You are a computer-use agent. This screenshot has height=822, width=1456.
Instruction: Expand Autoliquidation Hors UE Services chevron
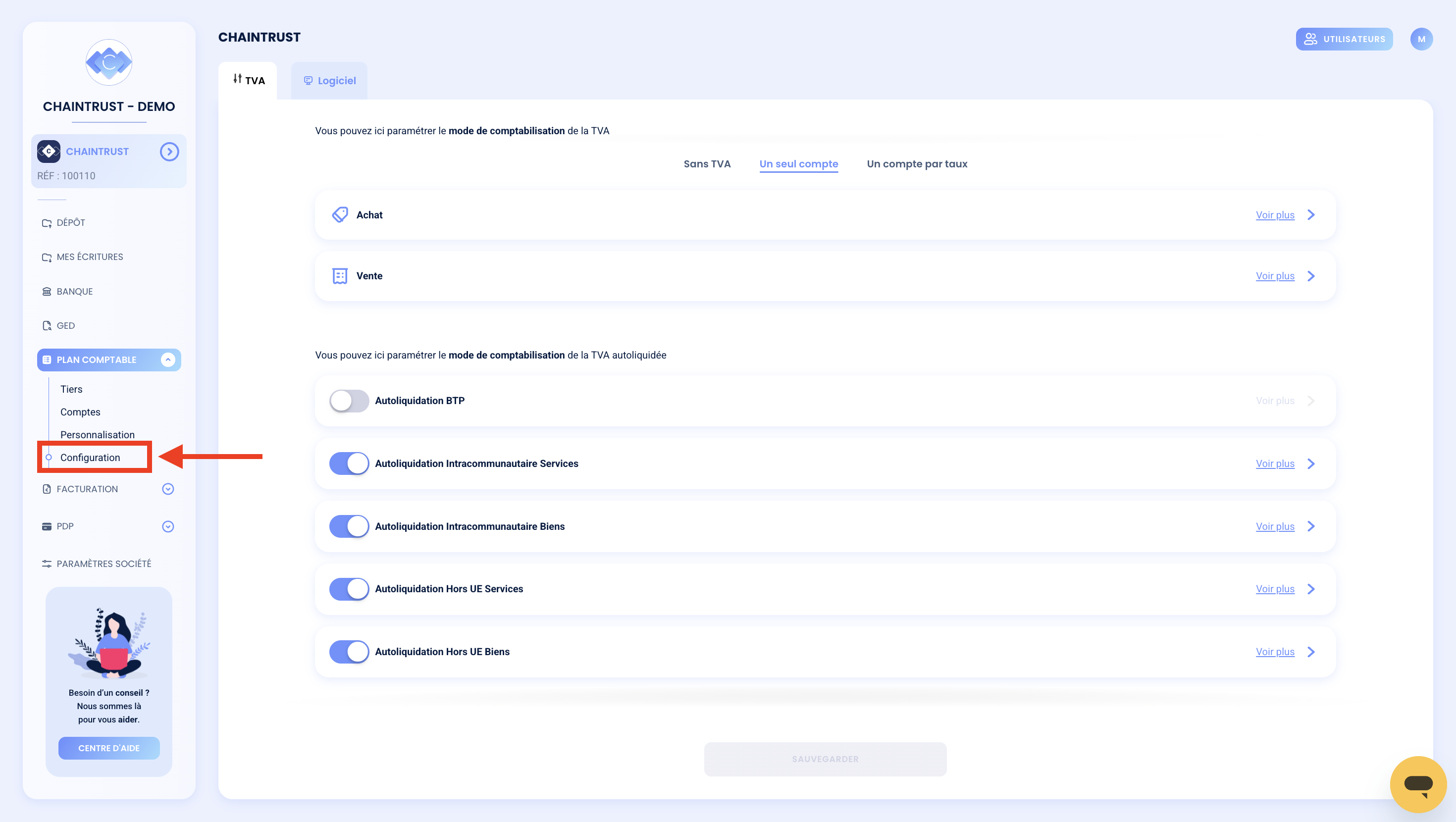[1311, 589]
